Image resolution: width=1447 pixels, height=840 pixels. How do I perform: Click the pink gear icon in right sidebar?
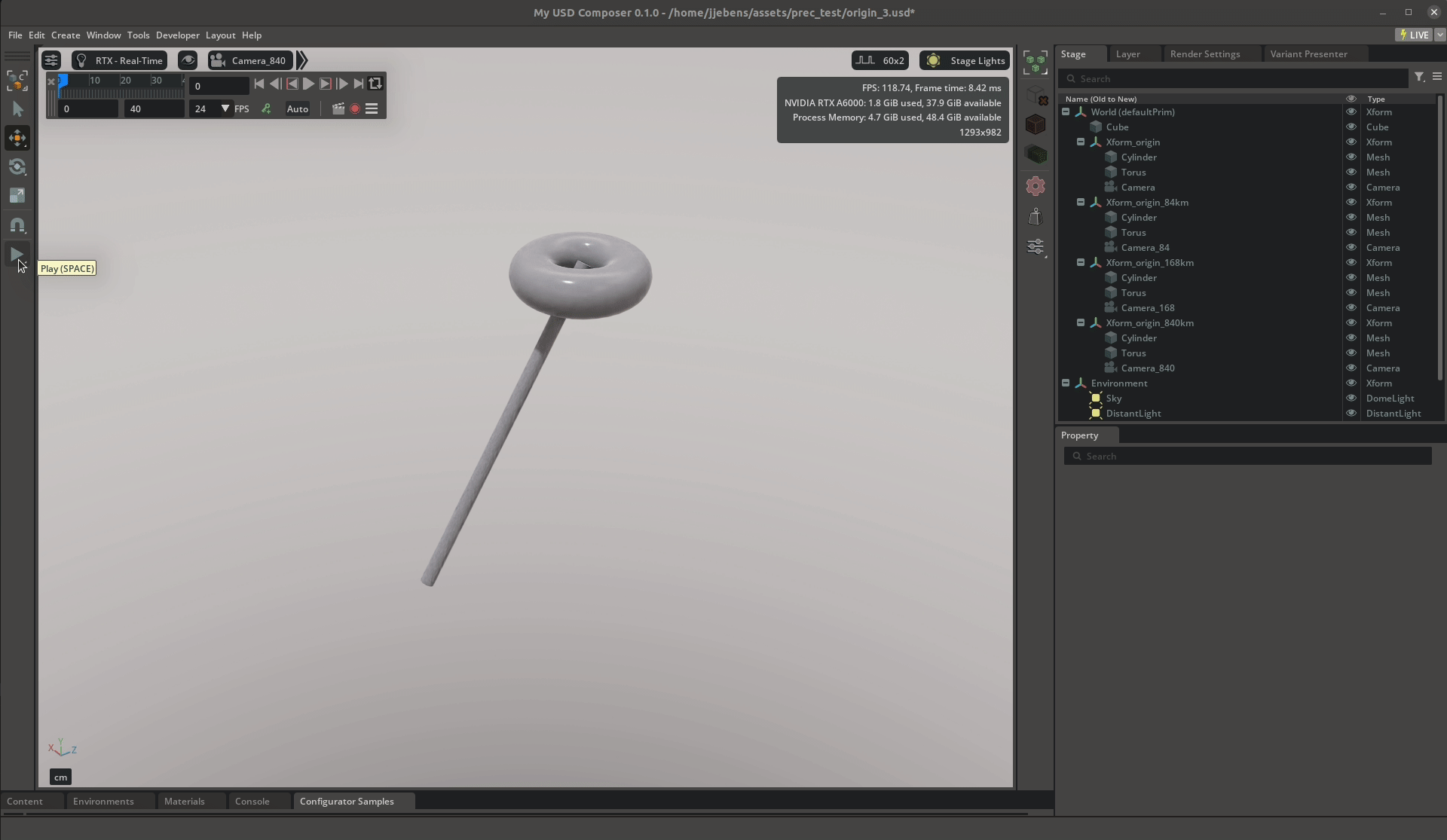(x=1036, y=186)
